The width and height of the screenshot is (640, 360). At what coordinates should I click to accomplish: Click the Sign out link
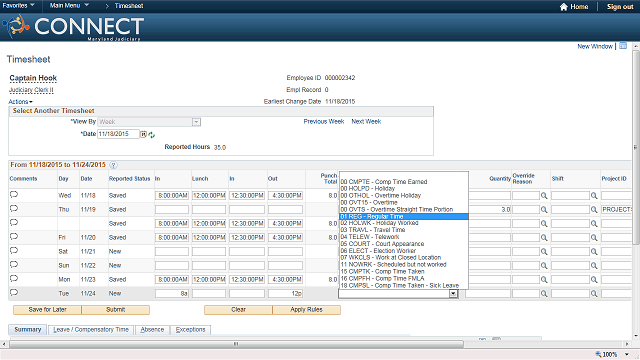pos(620,7)
